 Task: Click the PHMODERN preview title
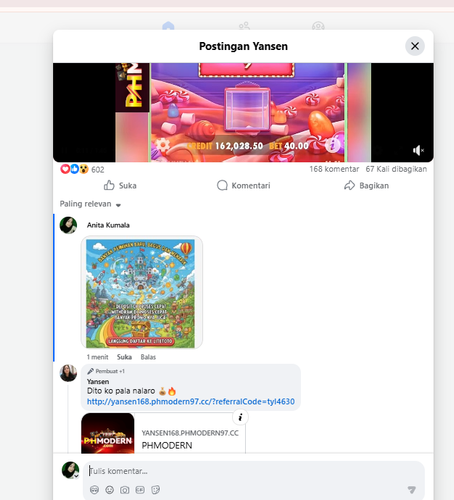167,445
